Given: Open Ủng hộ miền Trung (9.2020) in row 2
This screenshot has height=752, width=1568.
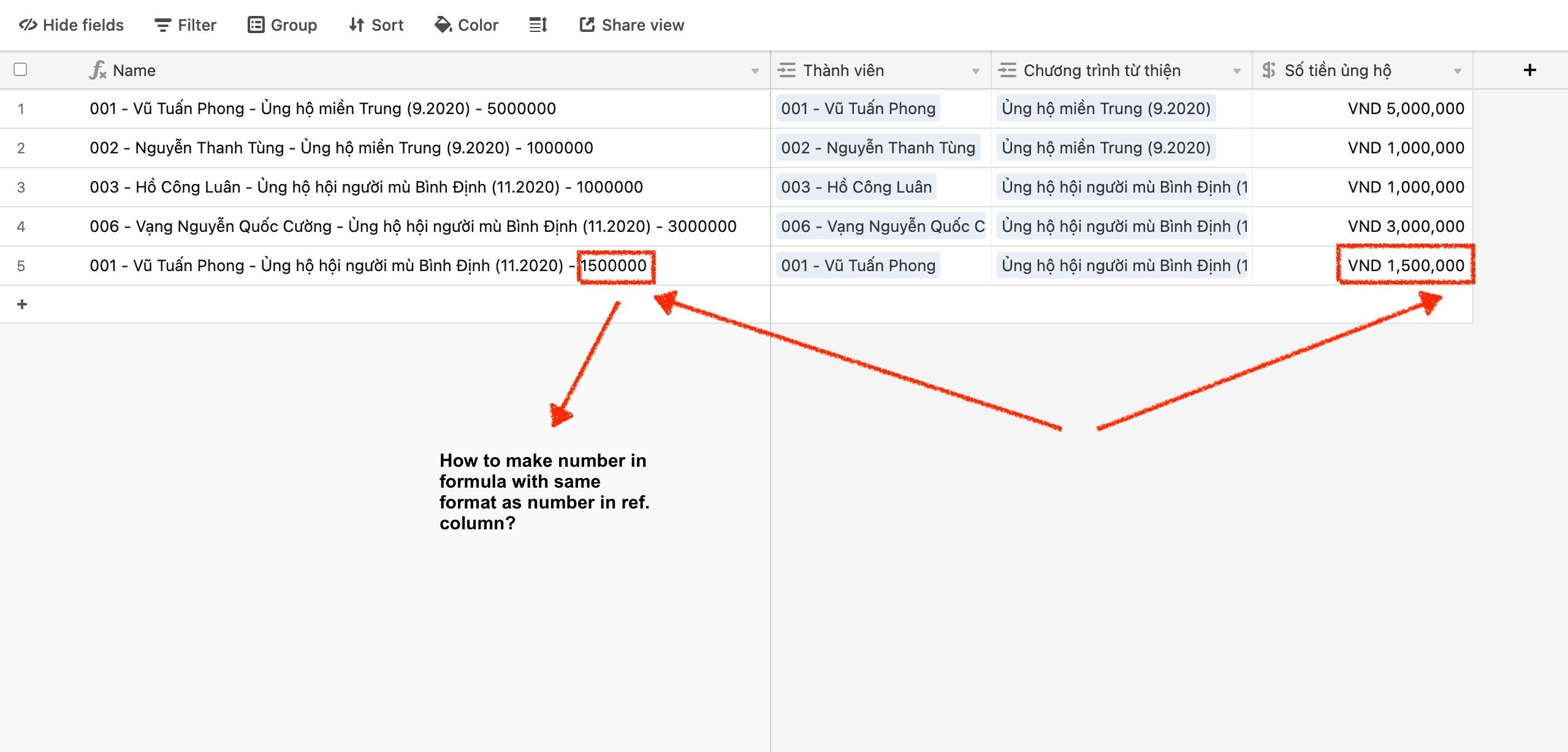Looking at the screenshot, I should click(x=1106, y=148).
